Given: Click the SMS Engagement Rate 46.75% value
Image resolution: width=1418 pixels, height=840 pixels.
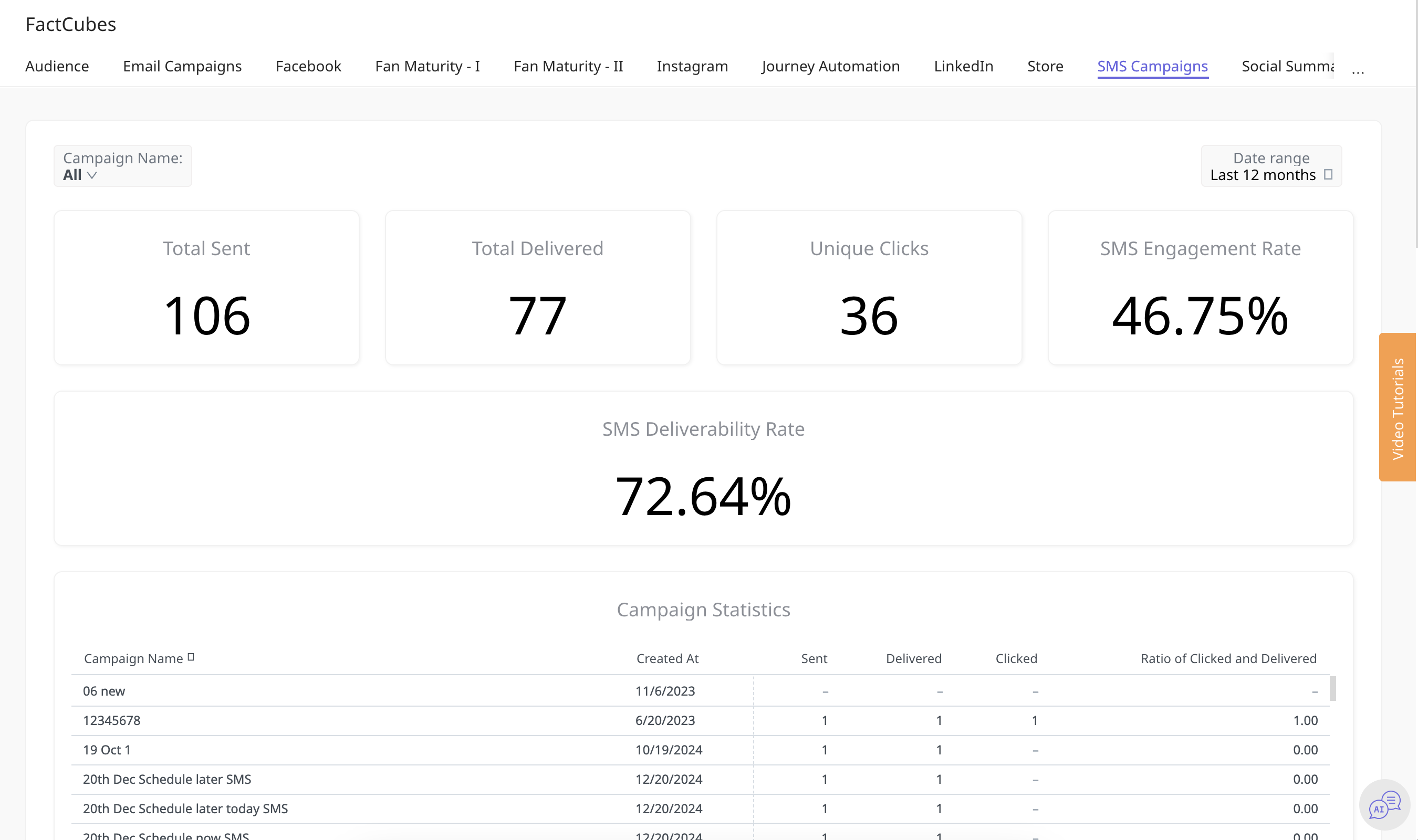Looking at the screenshot, I should pos(1200,316).
